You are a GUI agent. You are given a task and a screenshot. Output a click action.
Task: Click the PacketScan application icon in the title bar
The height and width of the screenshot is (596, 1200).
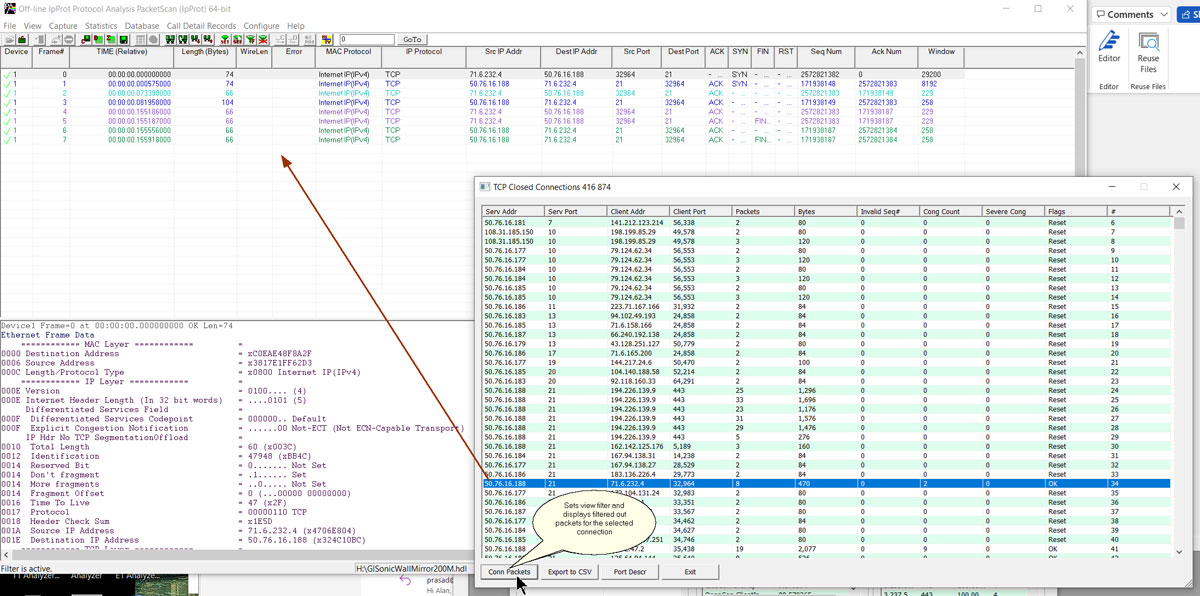click(9, 8)
